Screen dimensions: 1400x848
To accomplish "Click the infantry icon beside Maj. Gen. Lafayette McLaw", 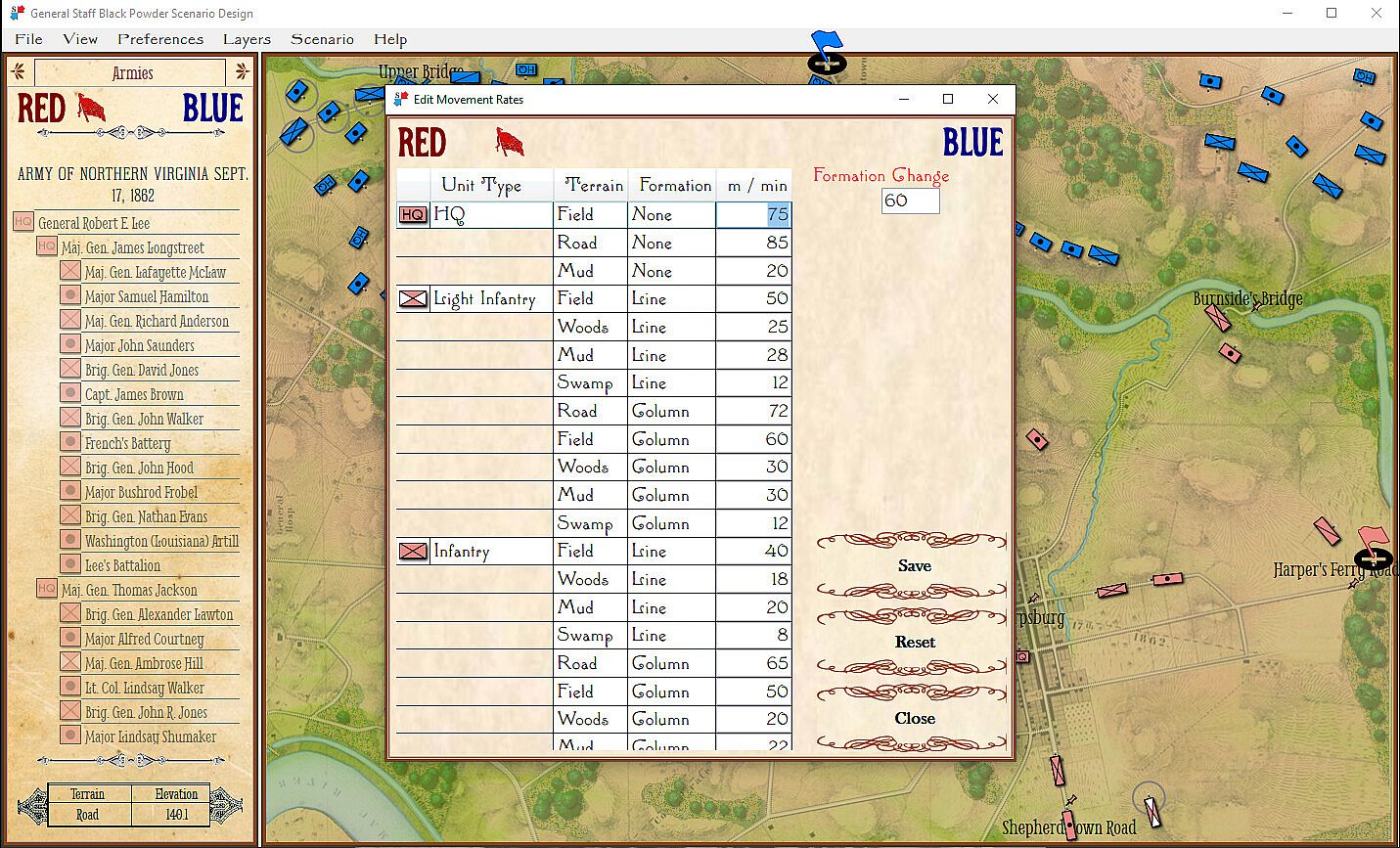I will pos(70,271).
